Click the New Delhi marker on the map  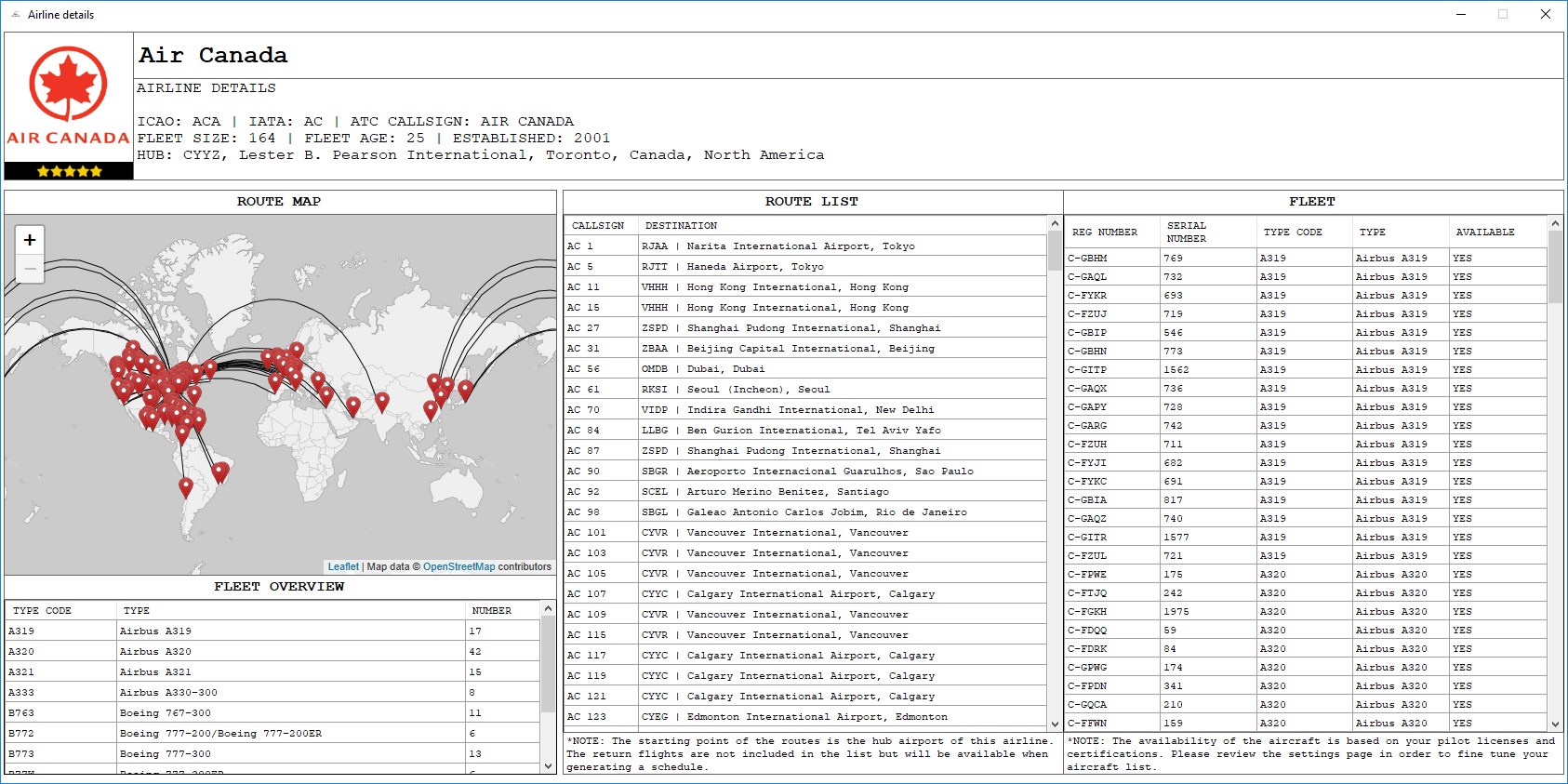click(x=381, y=401)
